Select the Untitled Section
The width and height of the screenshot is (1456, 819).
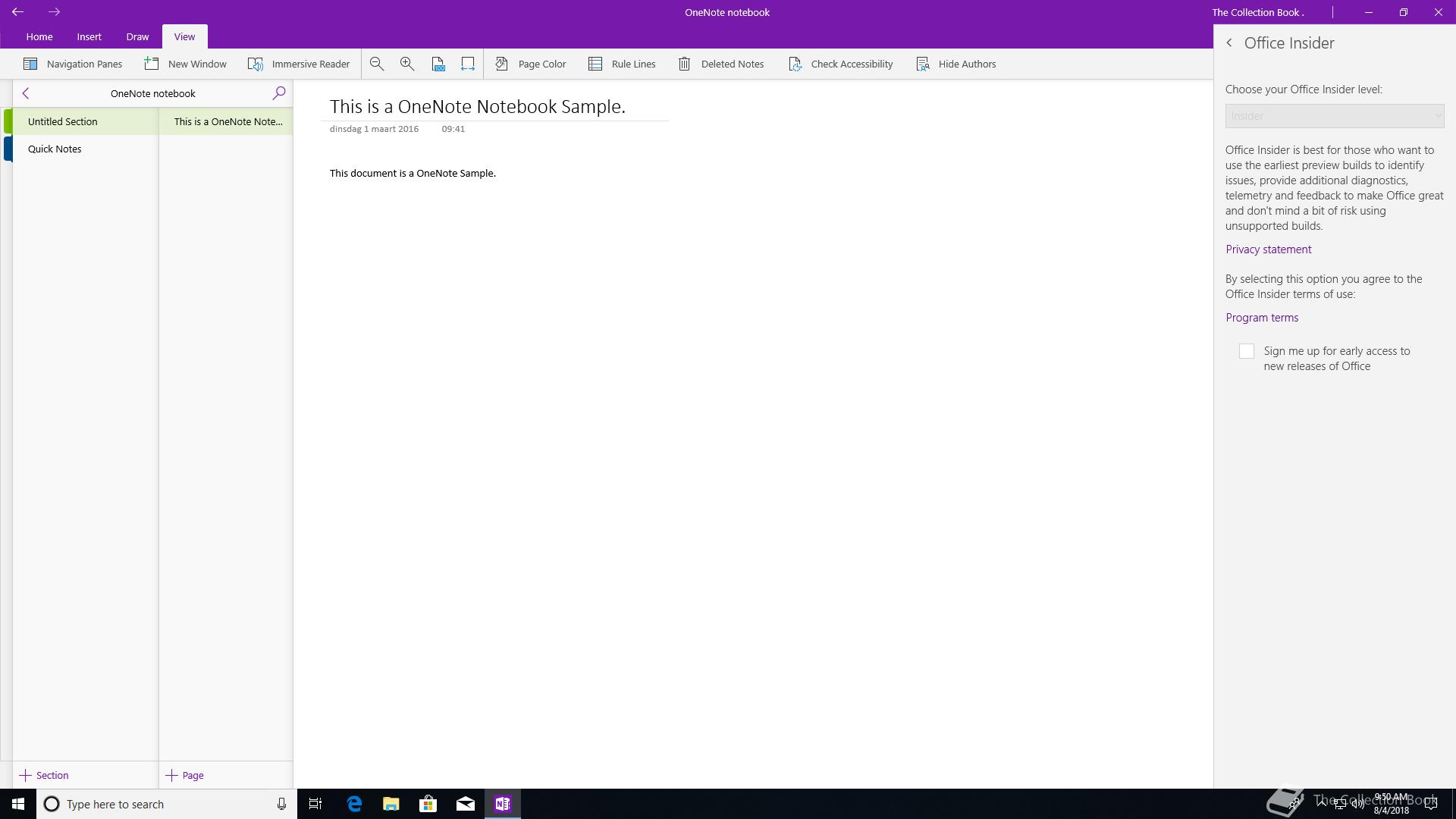coord(85,121)
